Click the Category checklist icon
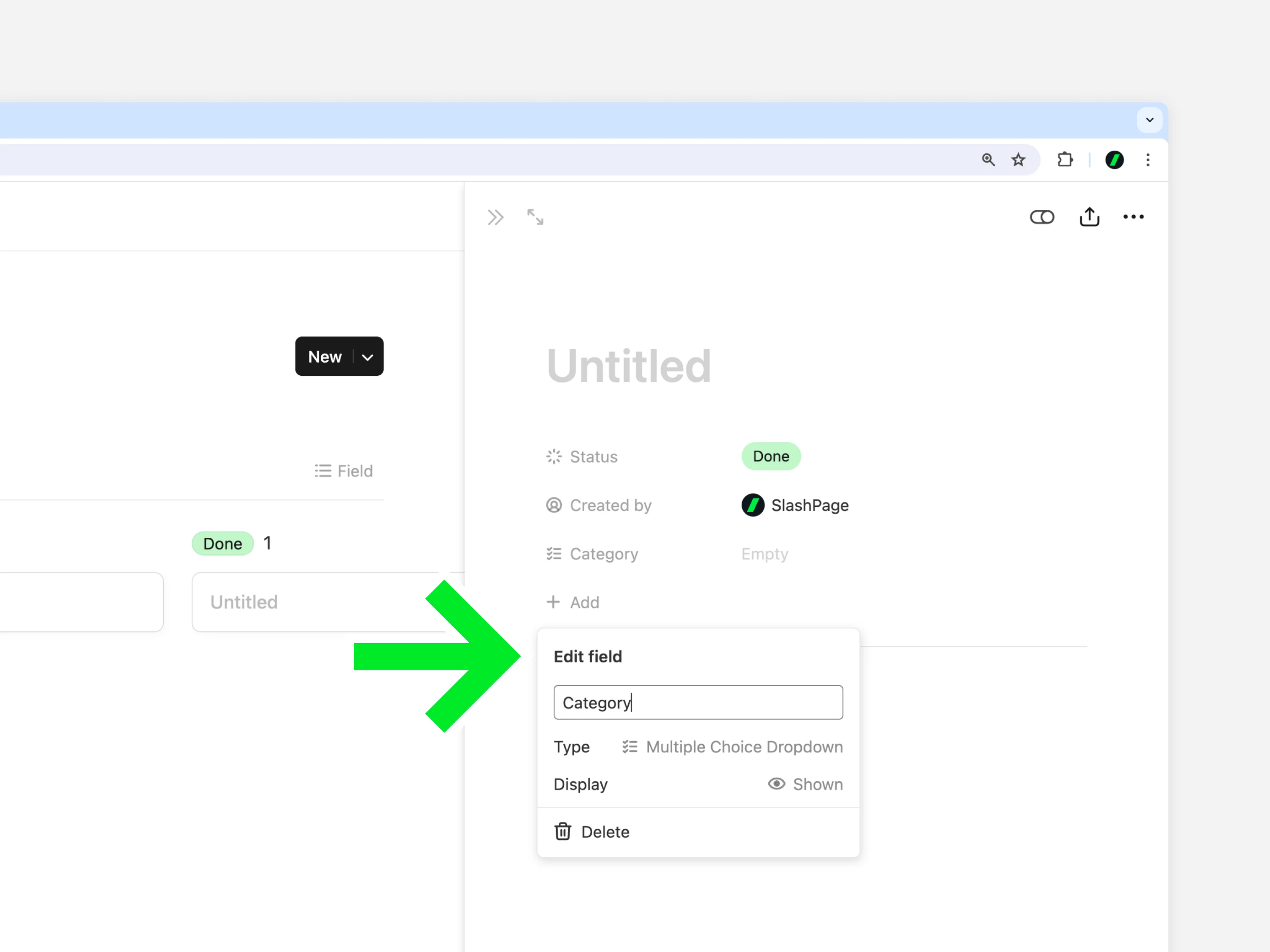 pos(553,554)
